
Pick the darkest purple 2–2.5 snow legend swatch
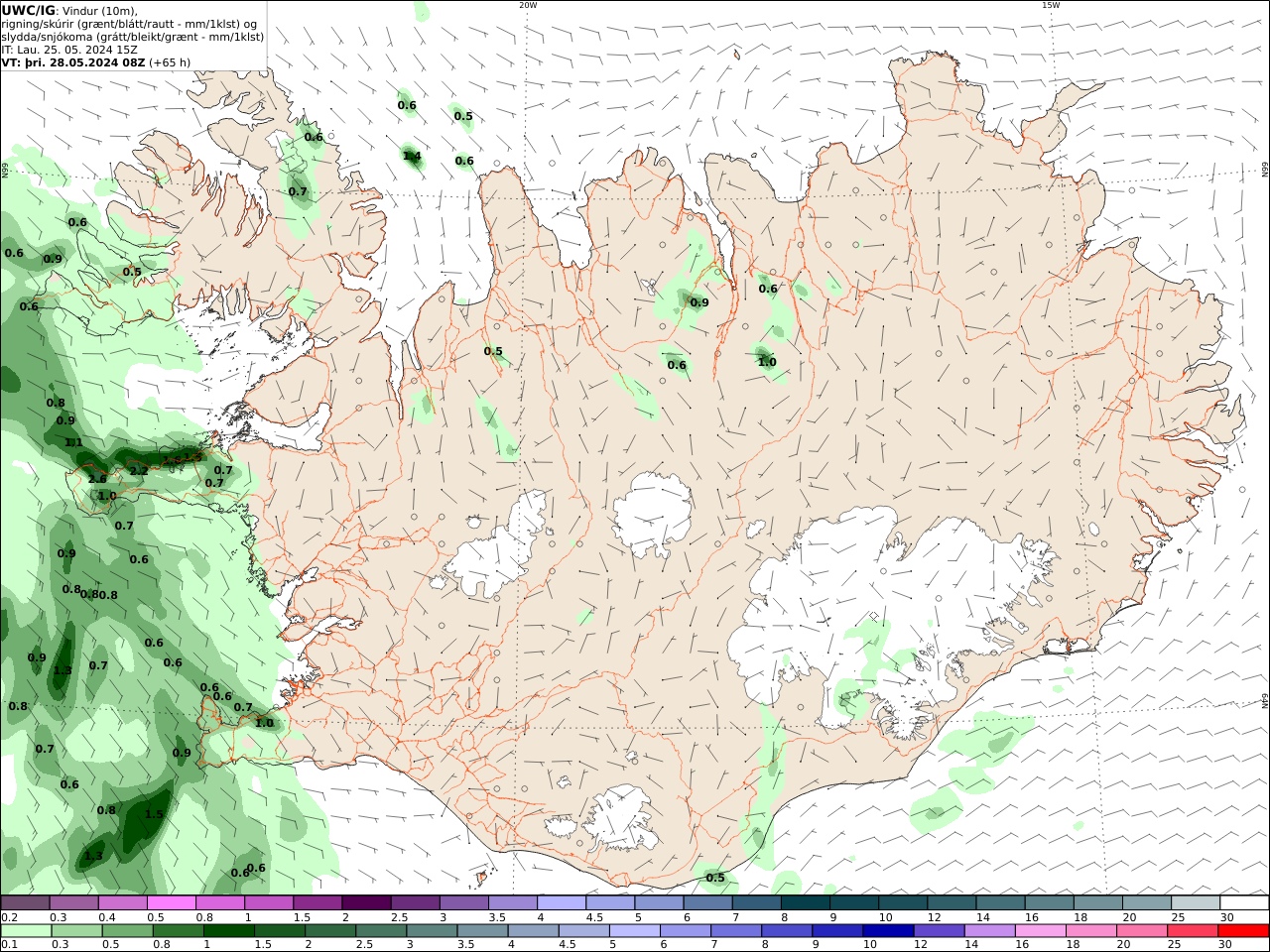pos(366,902)
